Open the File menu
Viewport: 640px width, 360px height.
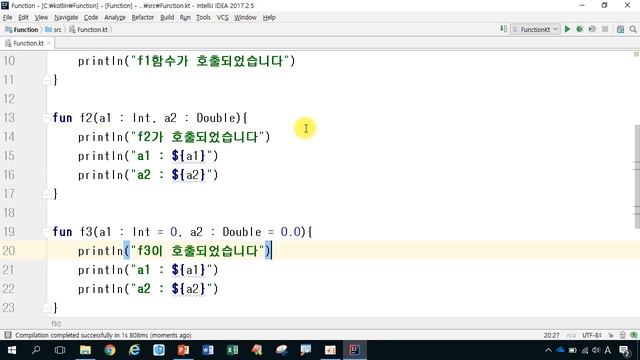coord(8,18)
